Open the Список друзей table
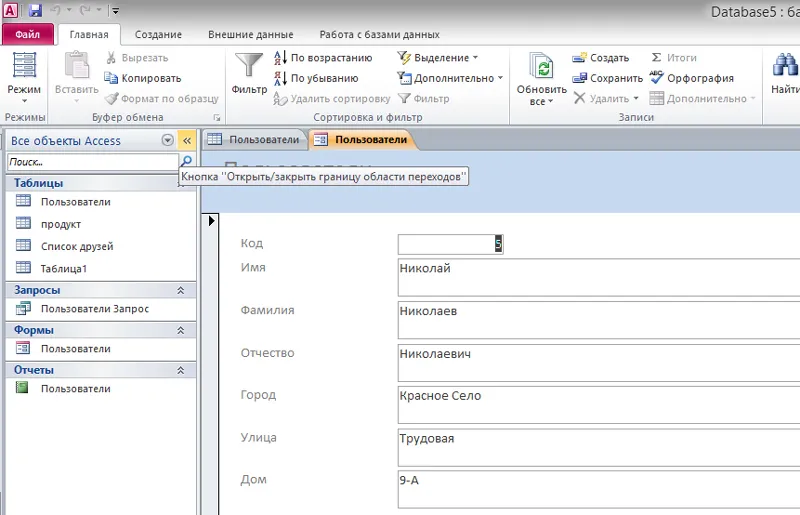 (77, 246)
